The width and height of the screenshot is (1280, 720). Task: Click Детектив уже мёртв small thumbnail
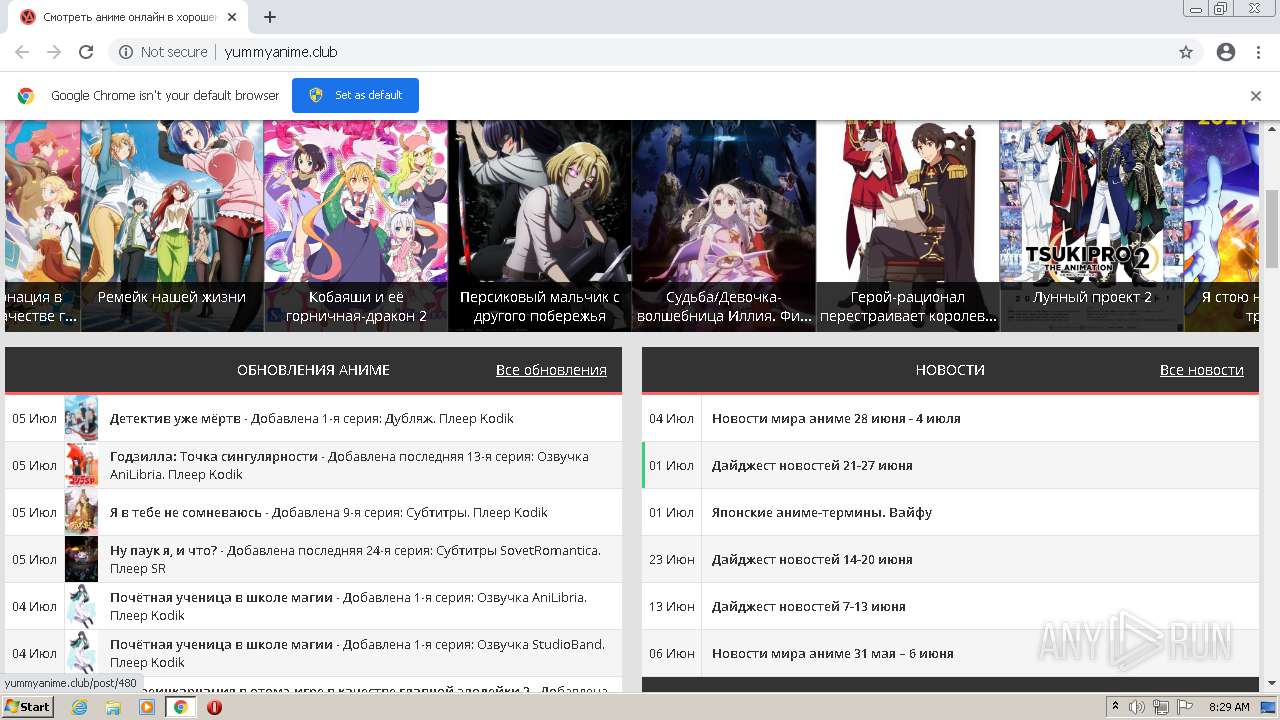(x=81, y=418)
